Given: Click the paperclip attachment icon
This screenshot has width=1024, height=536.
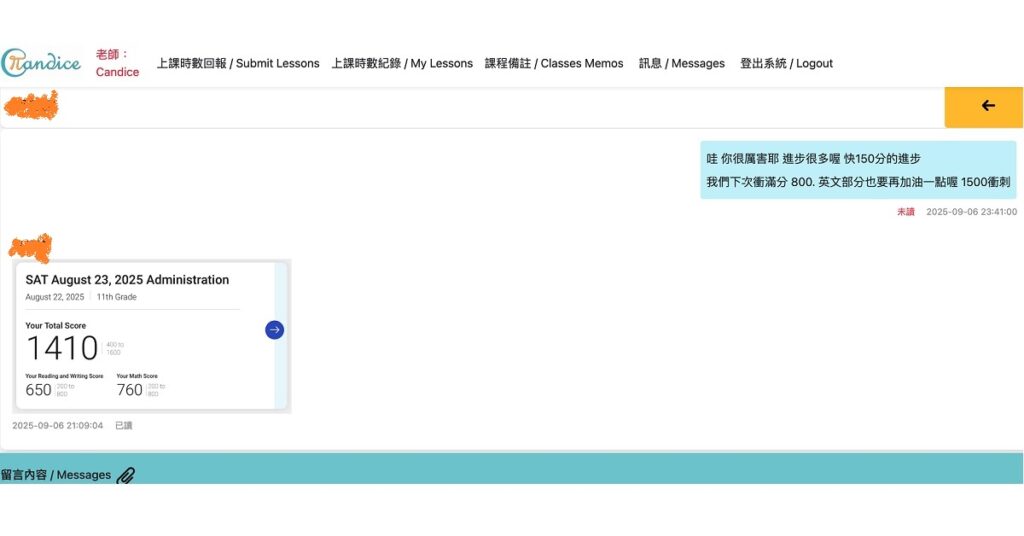Looking at the screenshot, I should [125, 476].
